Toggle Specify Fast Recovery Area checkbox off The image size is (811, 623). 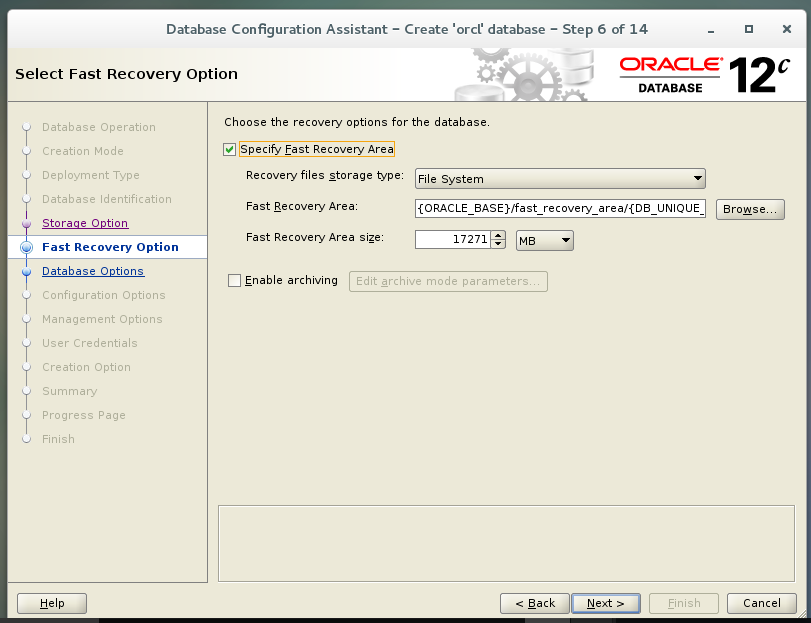pyautogui.click(x=229, y=149)
